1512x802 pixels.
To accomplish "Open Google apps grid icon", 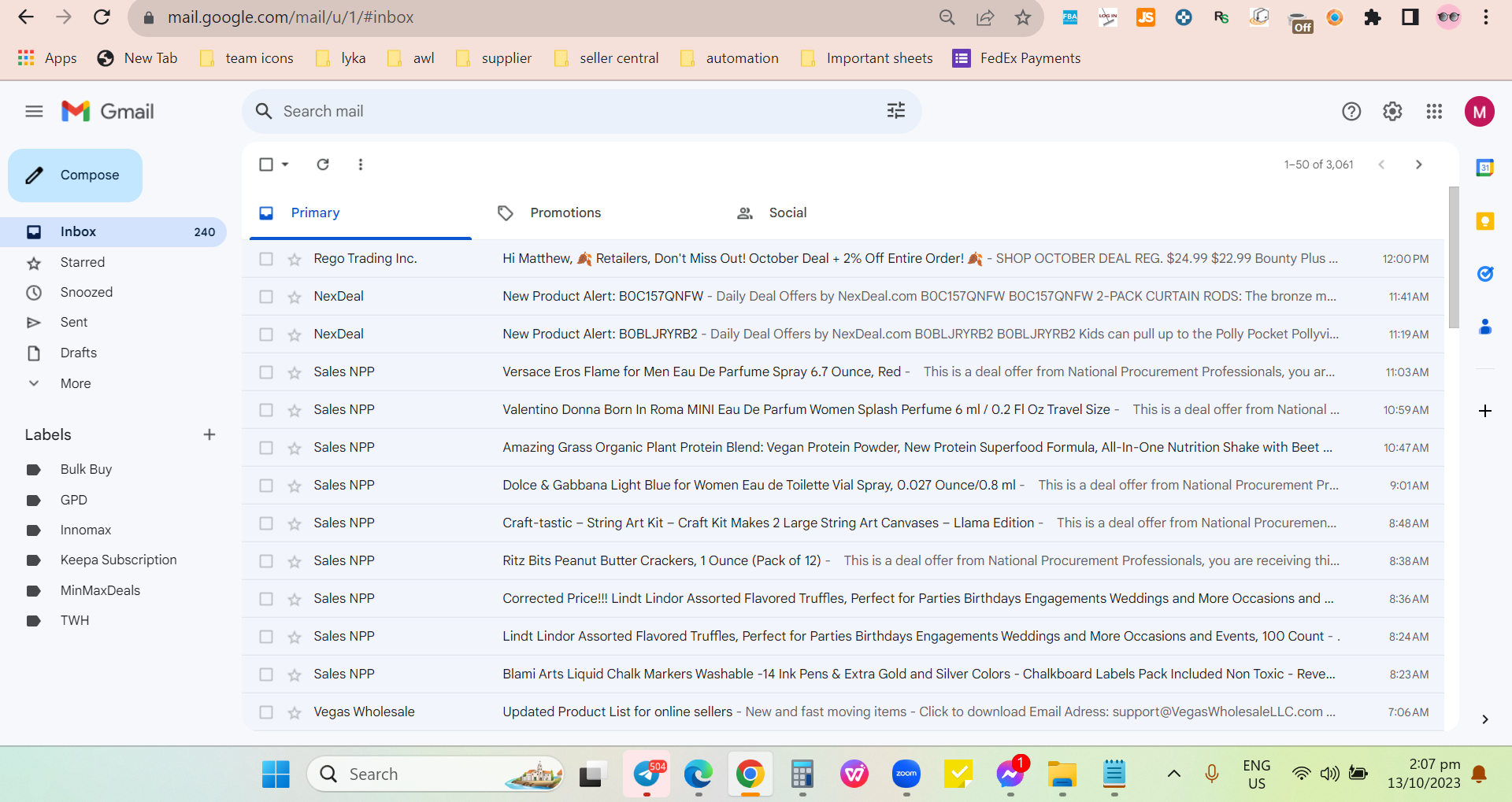I will pyautogui.click(x=1434, y=112).
